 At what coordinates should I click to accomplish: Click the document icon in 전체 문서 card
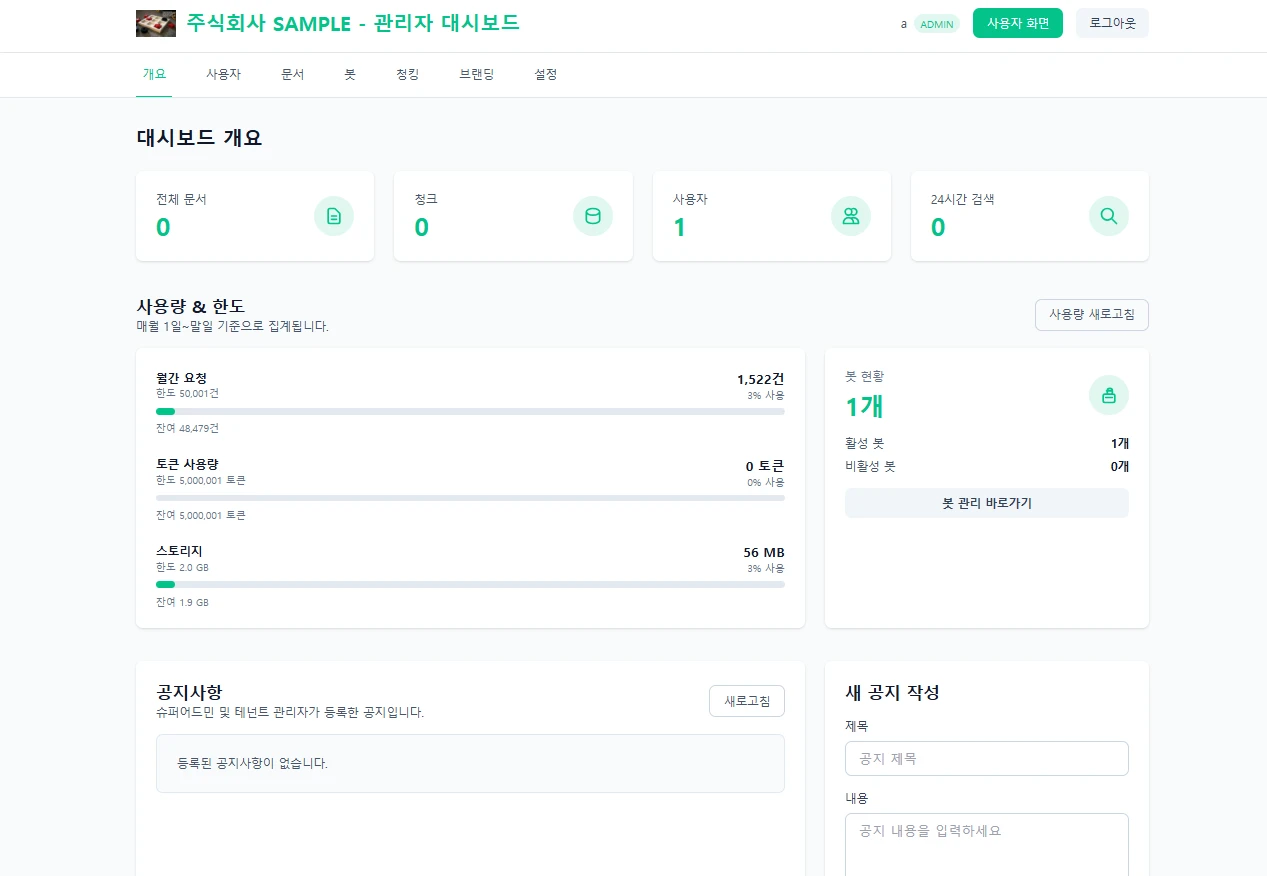click(334, 216)
